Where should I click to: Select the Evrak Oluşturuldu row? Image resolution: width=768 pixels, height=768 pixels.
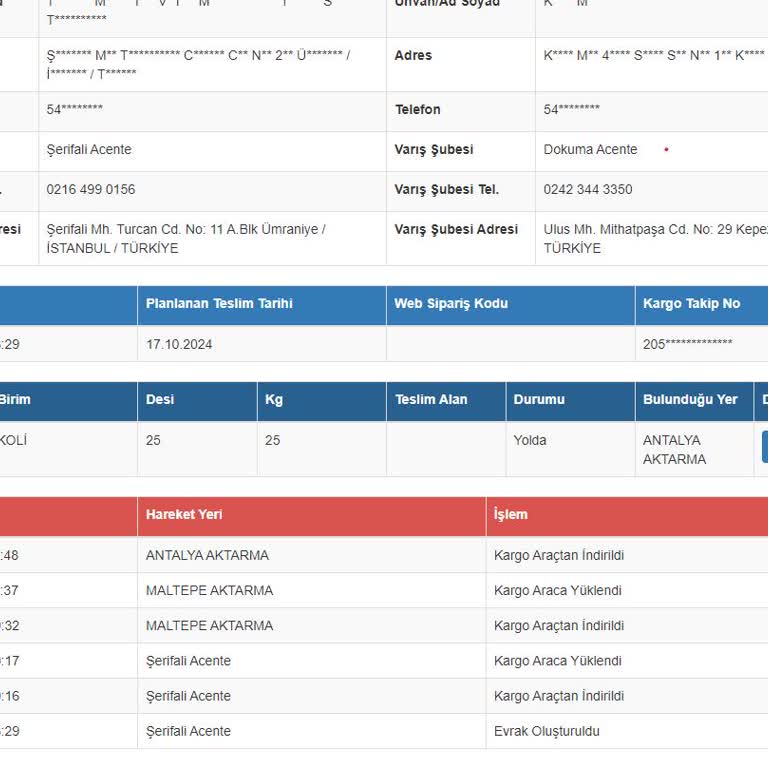[x=384, y=731]
